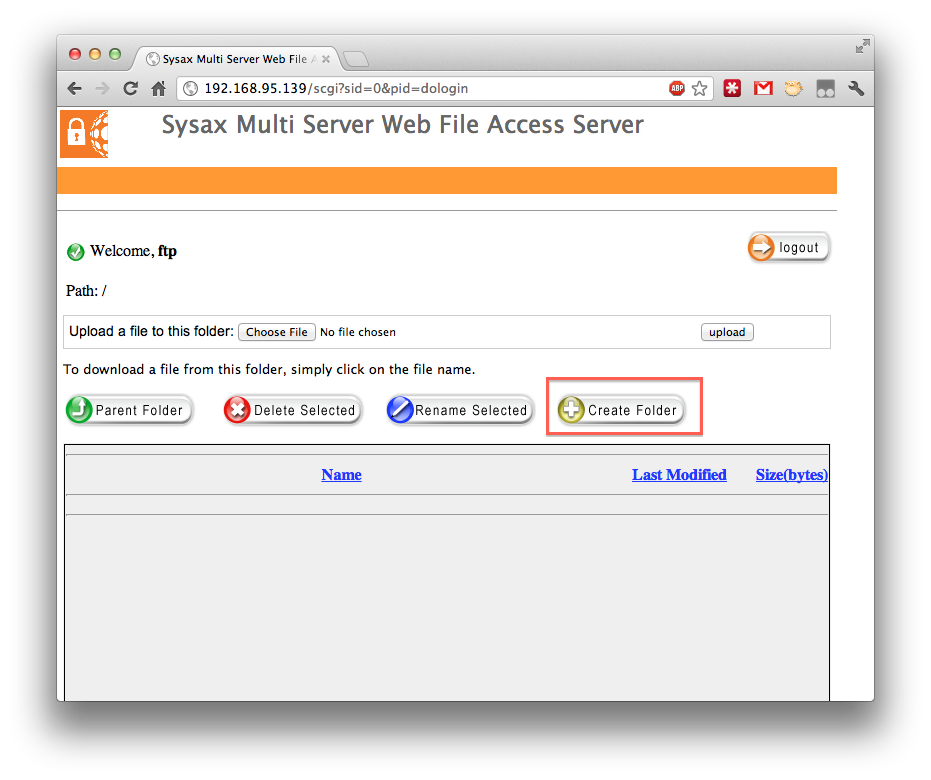Open the LastPass red asterisk extension
The width and height of the screenshot is (931, 780).
tap(733, 89)
